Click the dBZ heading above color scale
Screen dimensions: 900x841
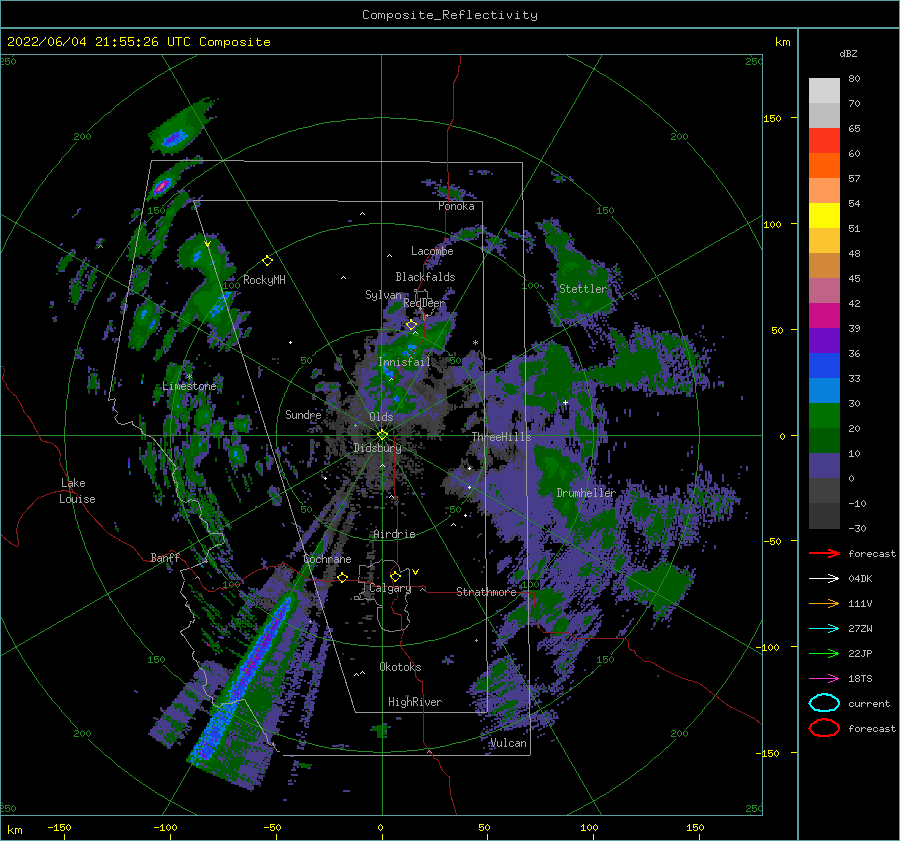848,53
